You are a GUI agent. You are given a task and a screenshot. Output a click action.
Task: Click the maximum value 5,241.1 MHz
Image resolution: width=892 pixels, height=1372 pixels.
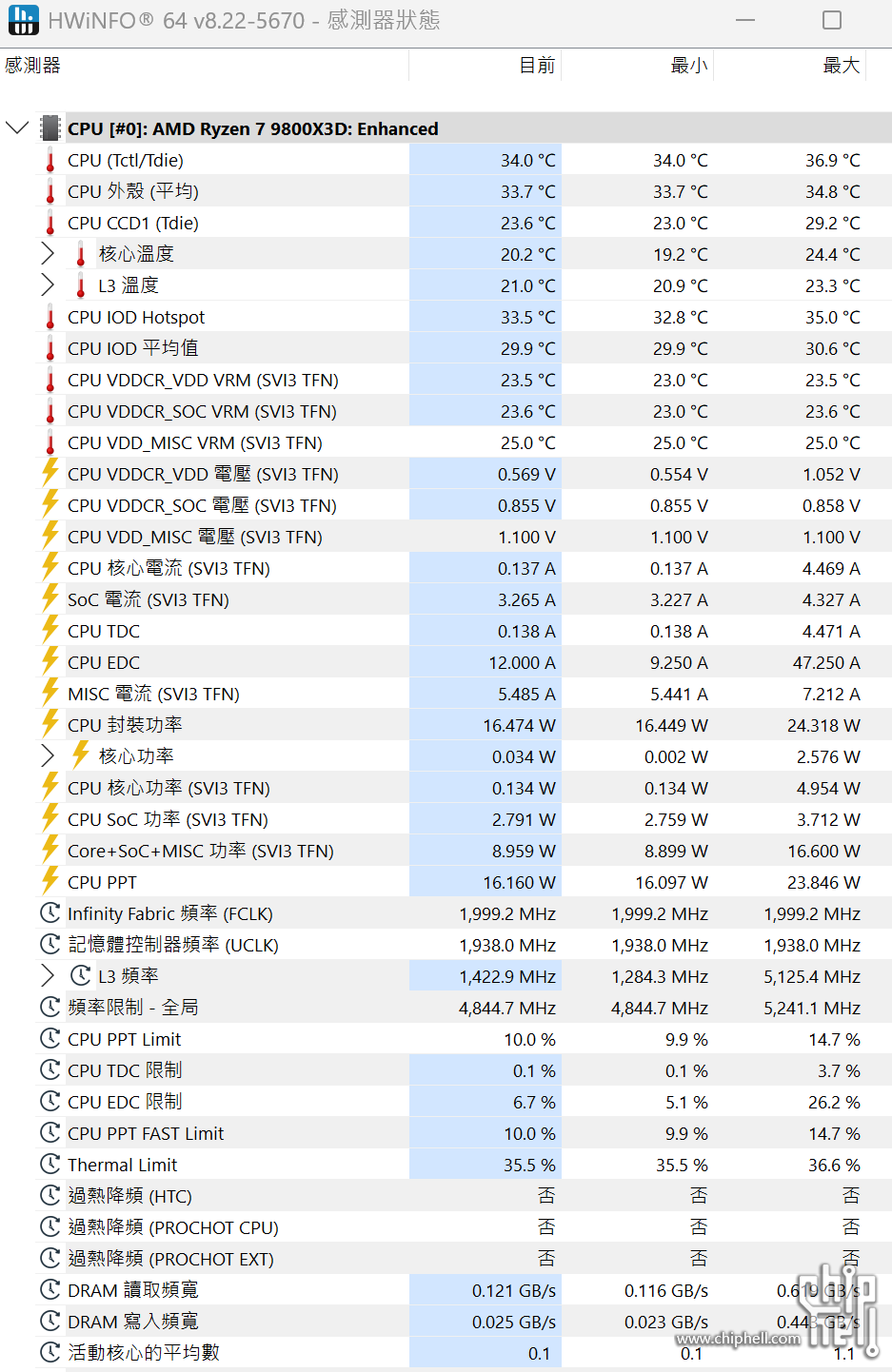pyautogui.click(x=812, y=1008)
